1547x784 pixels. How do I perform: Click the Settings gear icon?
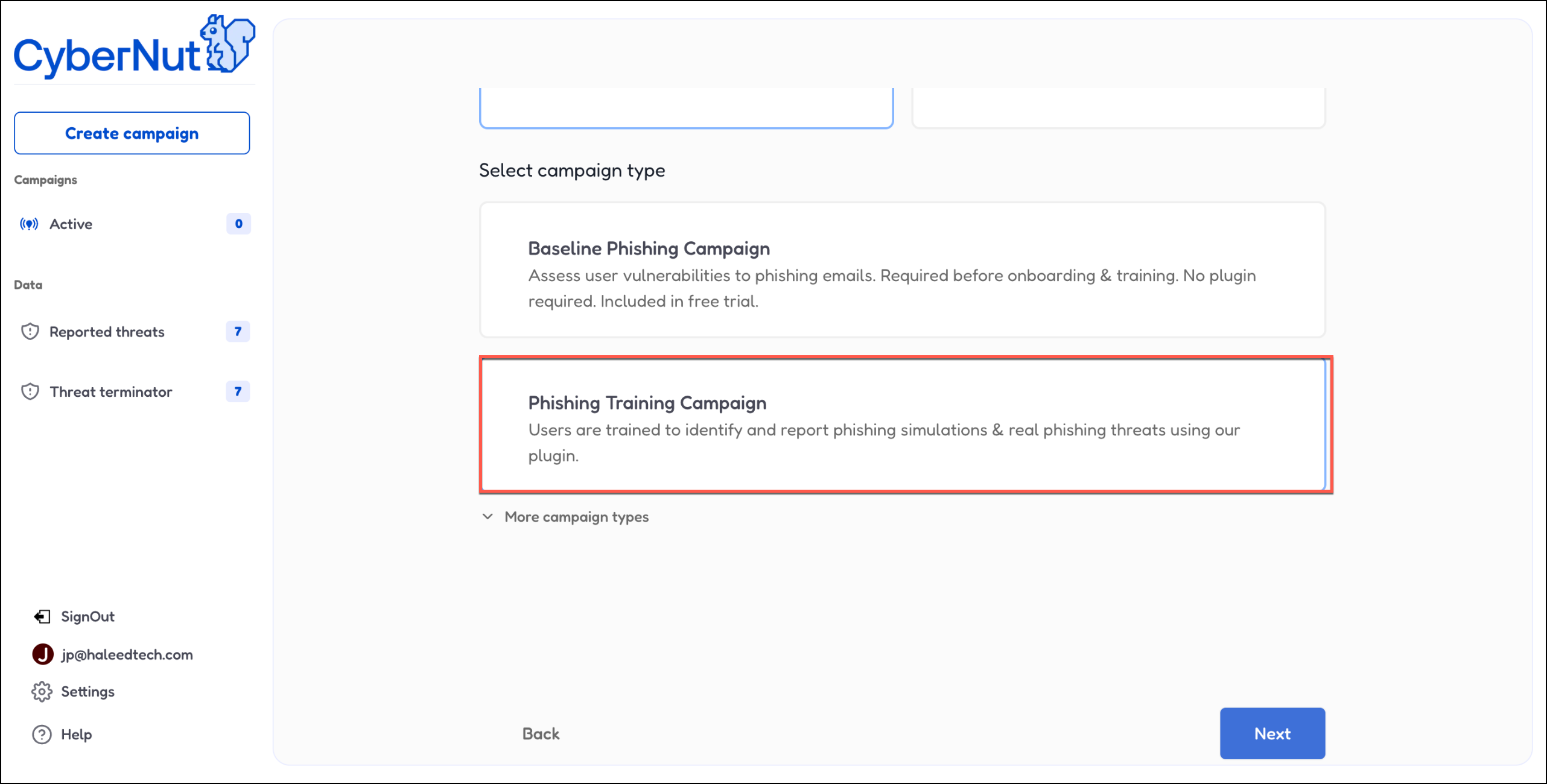(42, 692)
